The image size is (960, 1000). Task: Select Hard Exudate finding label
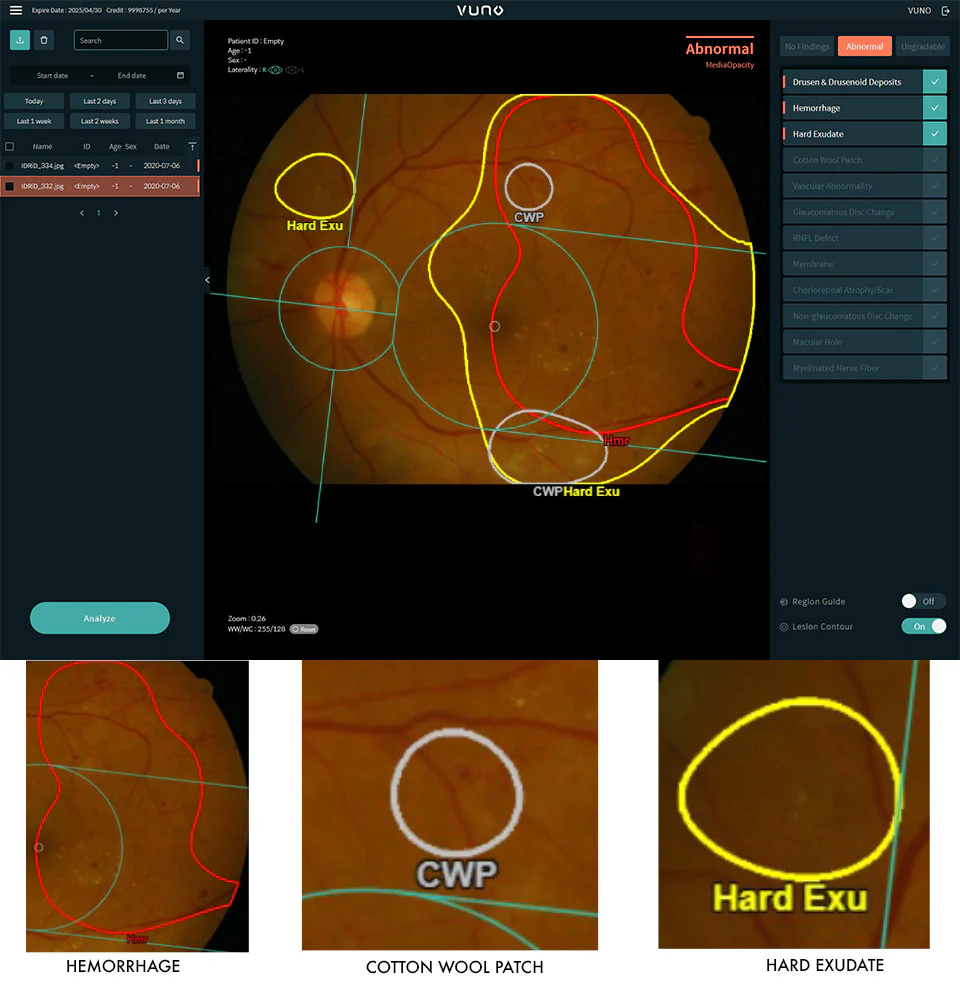pyautogui.click(x=818, y=134)
